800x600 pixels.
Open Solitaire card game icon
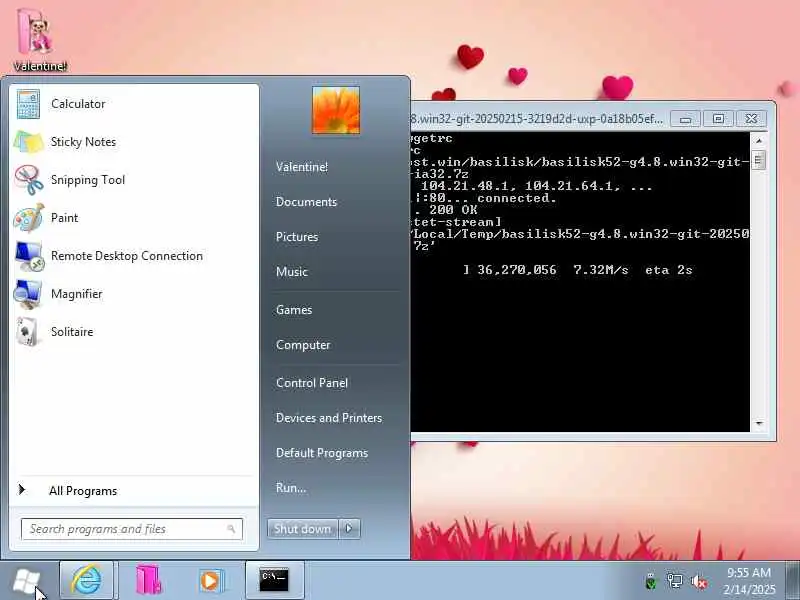[28, 332]
